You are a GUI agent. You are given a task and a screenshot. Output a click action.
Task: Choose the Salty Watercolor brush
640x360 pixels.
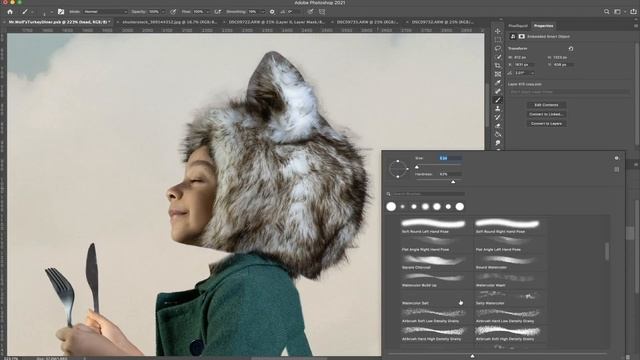pyautogui.click(x=507, y=298)
